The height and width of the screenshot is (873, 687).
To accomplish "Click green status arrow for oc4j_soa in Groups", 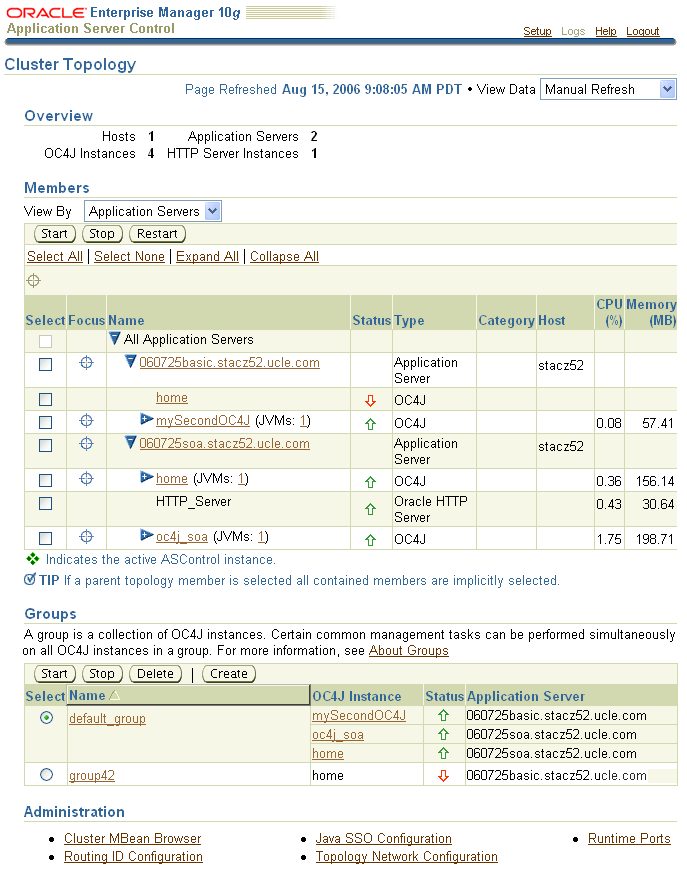I will (x=443, y=734).
